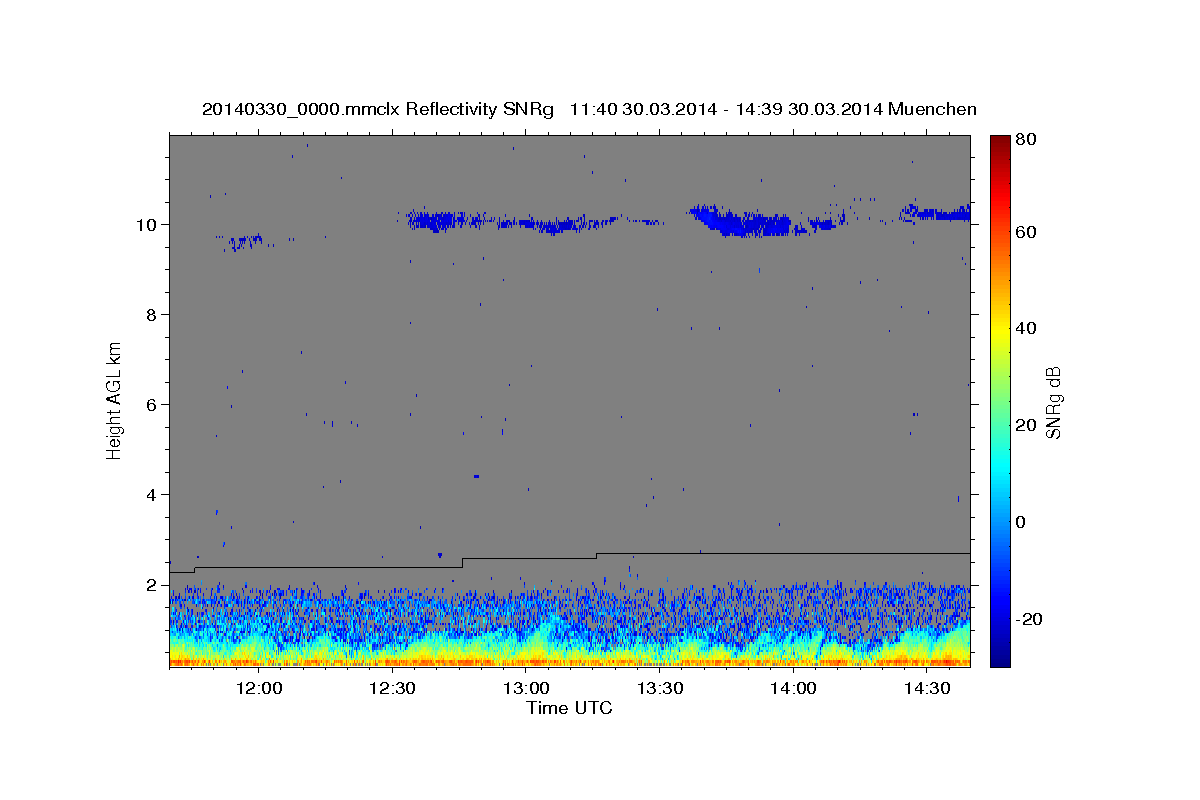Click the 'Time UTC' axis label
1200x800 pixels.
(569, 708)
